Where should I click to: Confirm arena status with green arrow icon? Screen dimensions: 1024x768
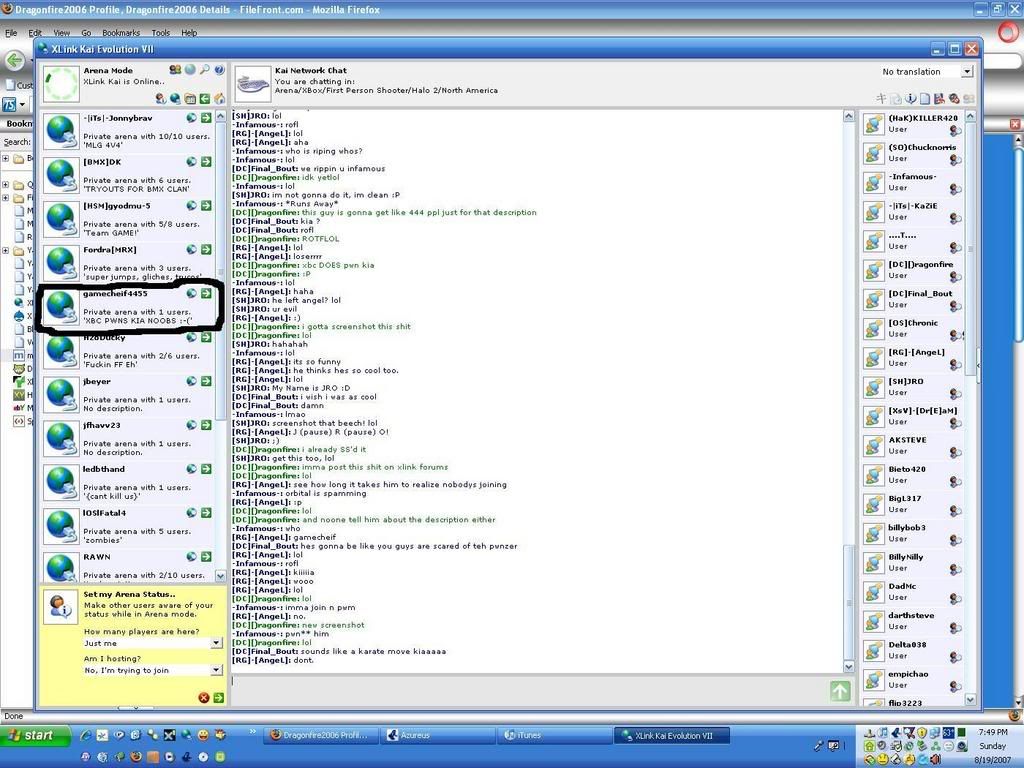(219, 698)
